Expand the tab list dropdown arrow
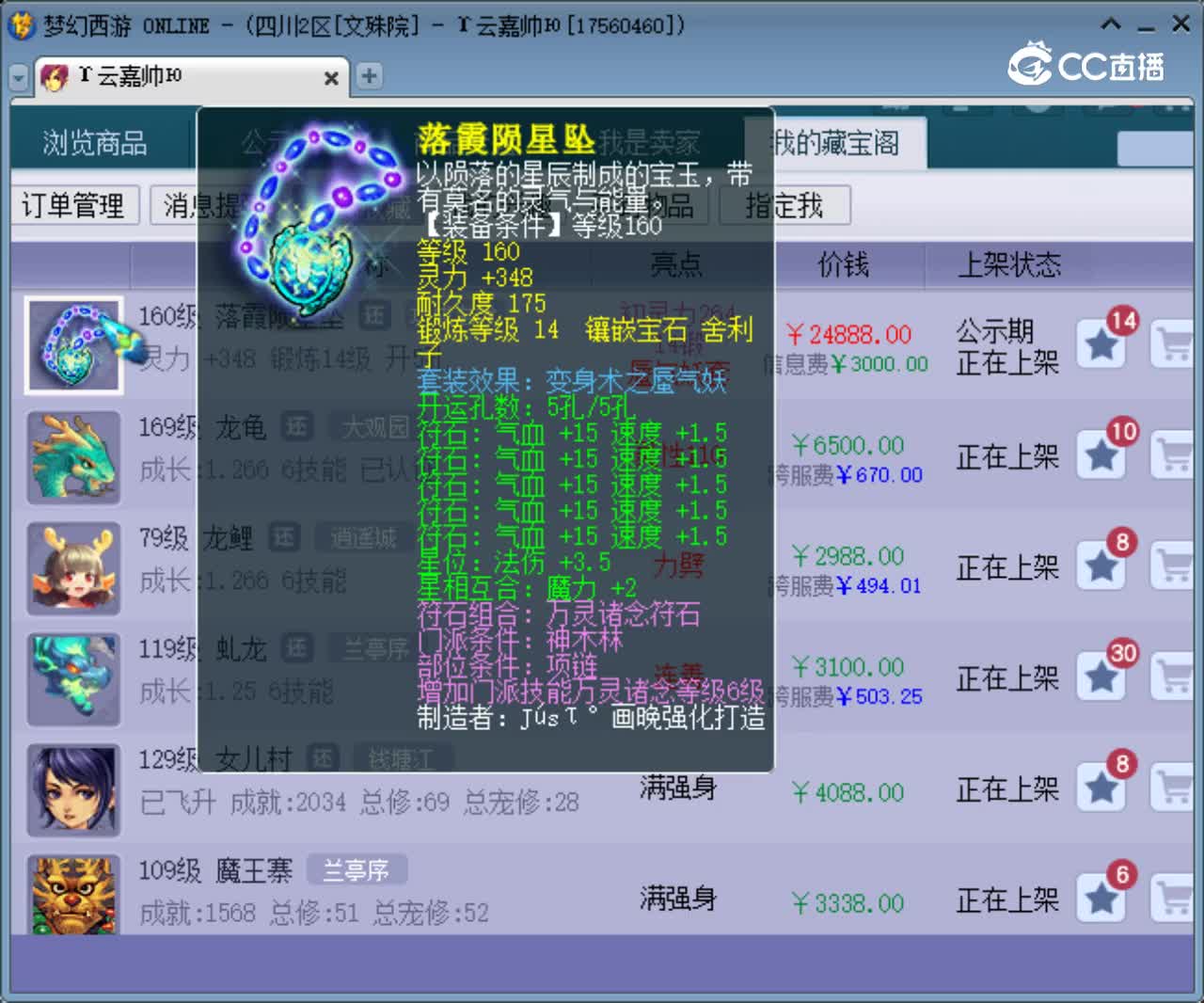 [19, 78]
